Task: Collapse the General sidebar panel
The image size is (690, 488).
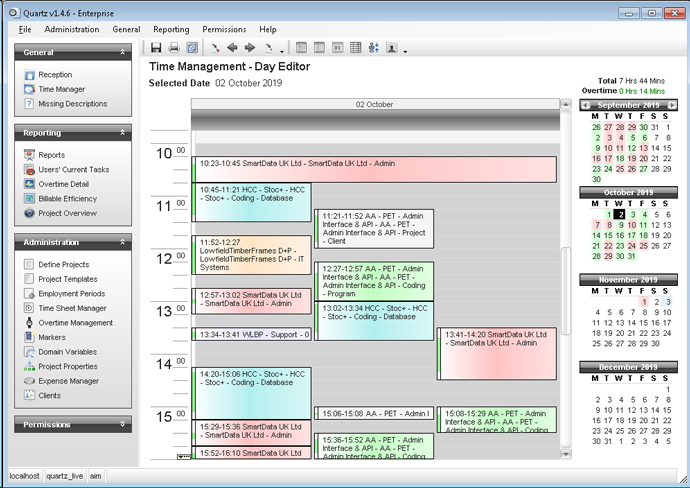Action: [123, 52]
